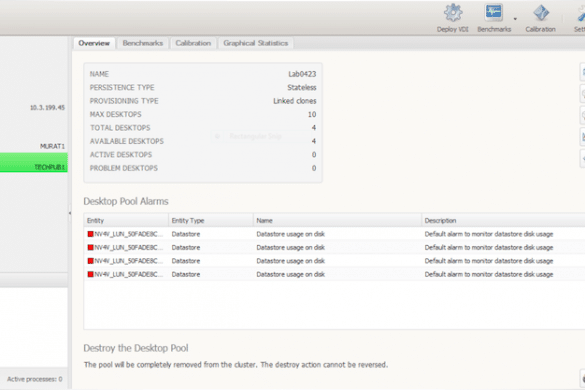Click the Linked clones provisioning value
The height and width of the screenshot is (390, 585).
pos(295,101)
